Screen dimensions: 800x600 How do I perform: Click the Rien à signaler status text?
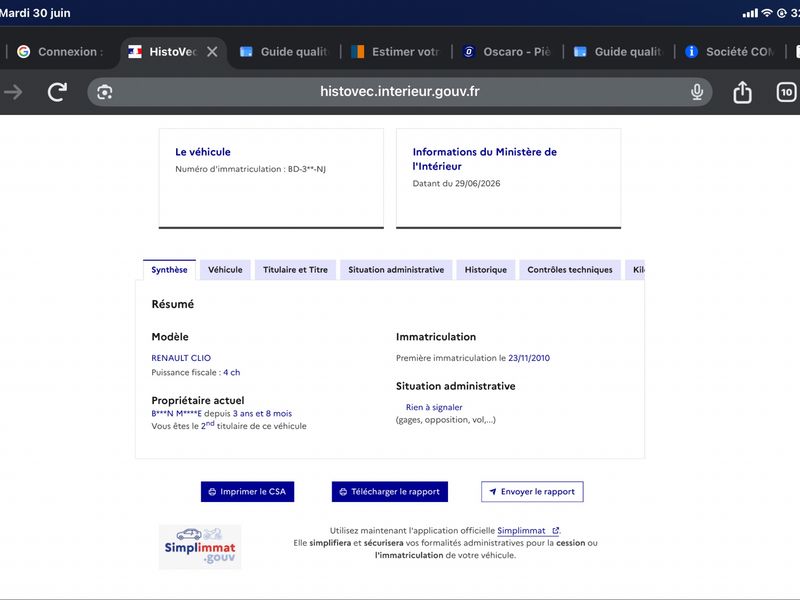tap(434, 407)
